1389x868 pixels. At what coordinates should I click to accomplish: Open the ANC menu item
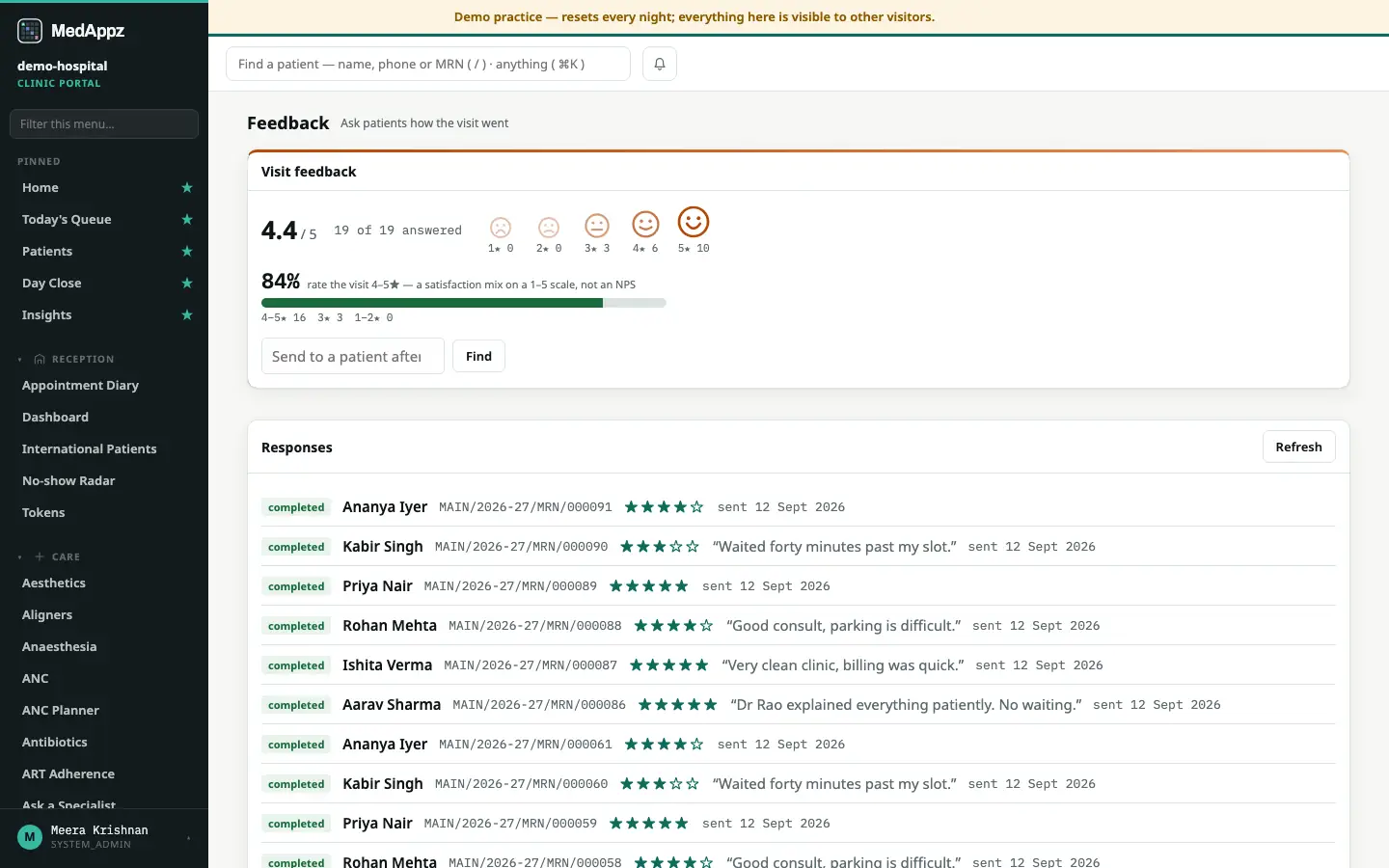point(36,679)
